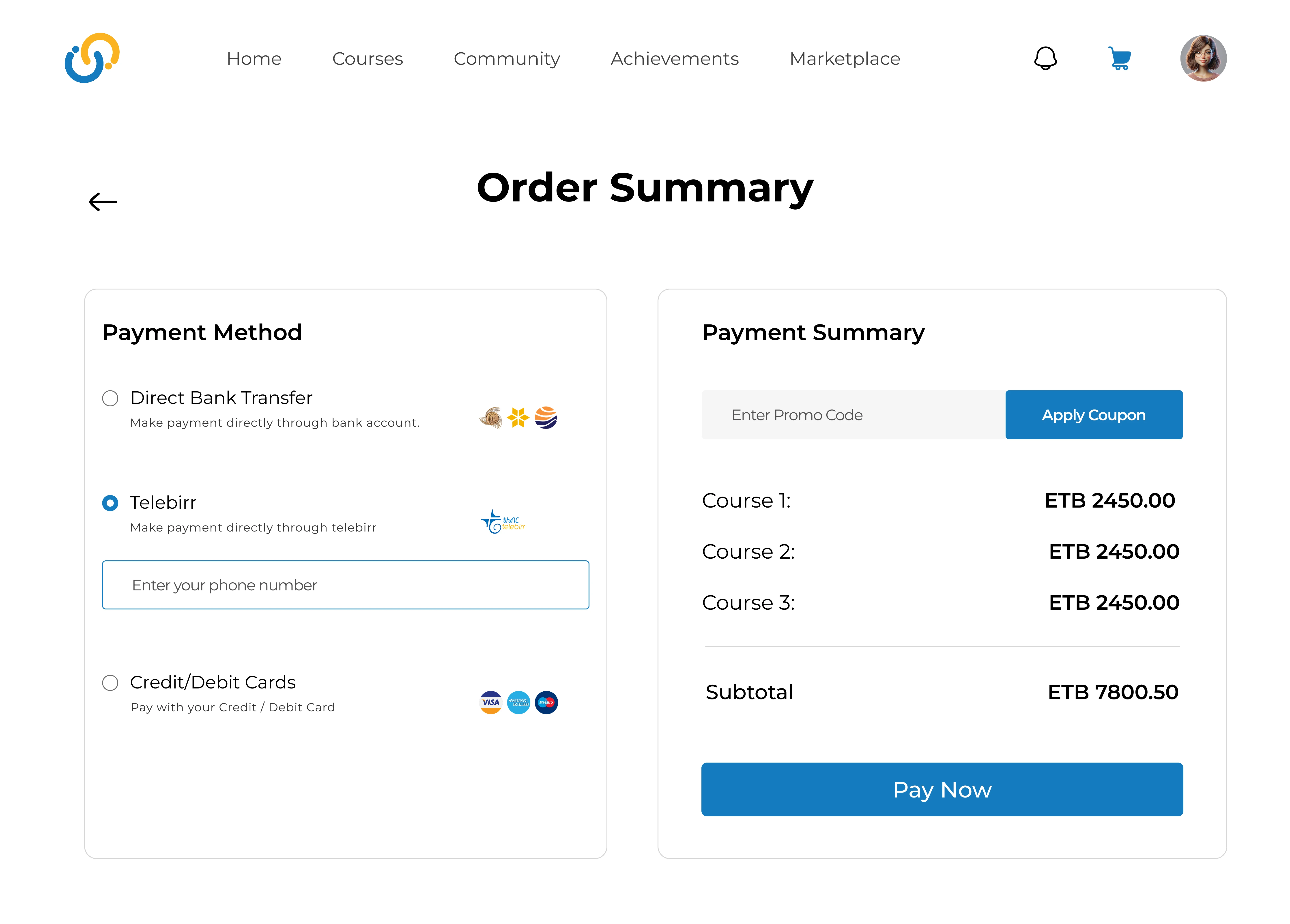Select Direct Bank Transfer radio button

pyautogui.click(x=110, y=398)
